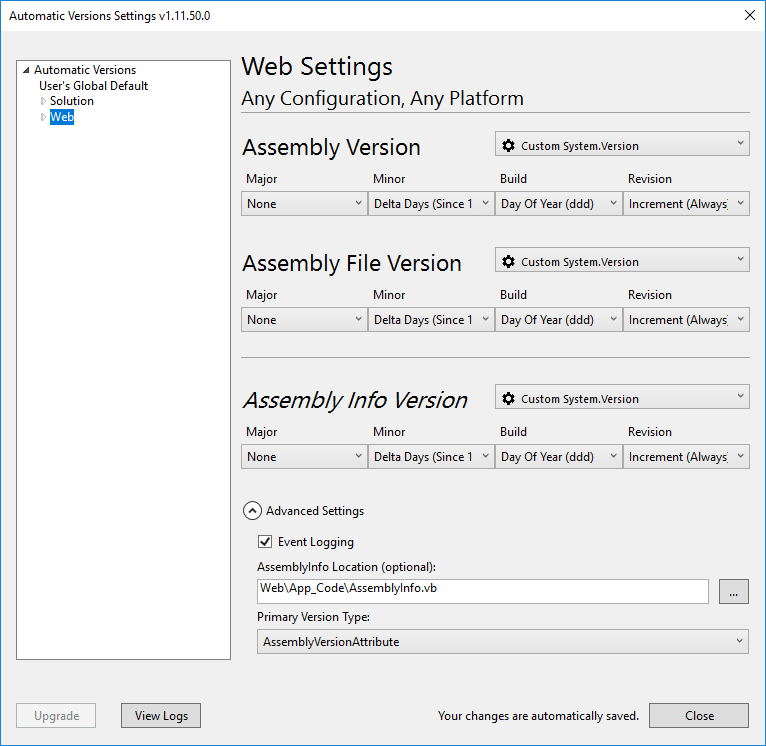Open the Assembly Version Minor dropdown
This screenshot has width=766, height=746.
[x=431, y=204]
